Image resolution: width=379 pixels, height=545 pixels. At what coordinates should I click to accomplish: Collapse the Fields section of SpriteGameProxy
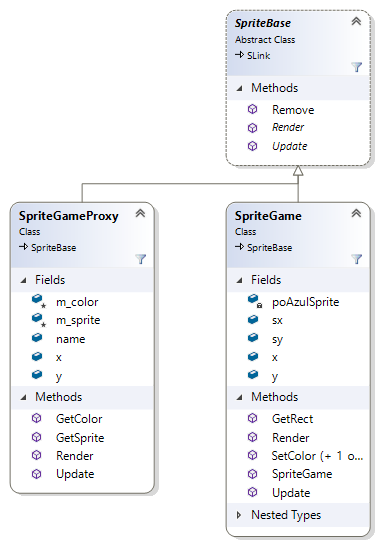(x=23, y=280)
